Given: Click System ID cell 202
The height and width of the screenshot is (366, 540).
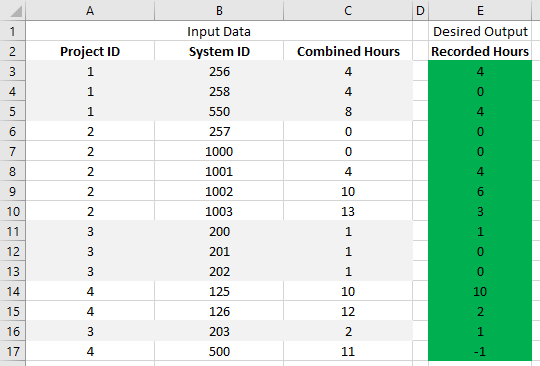Looking at the screenshot, I should pos(219,271).
